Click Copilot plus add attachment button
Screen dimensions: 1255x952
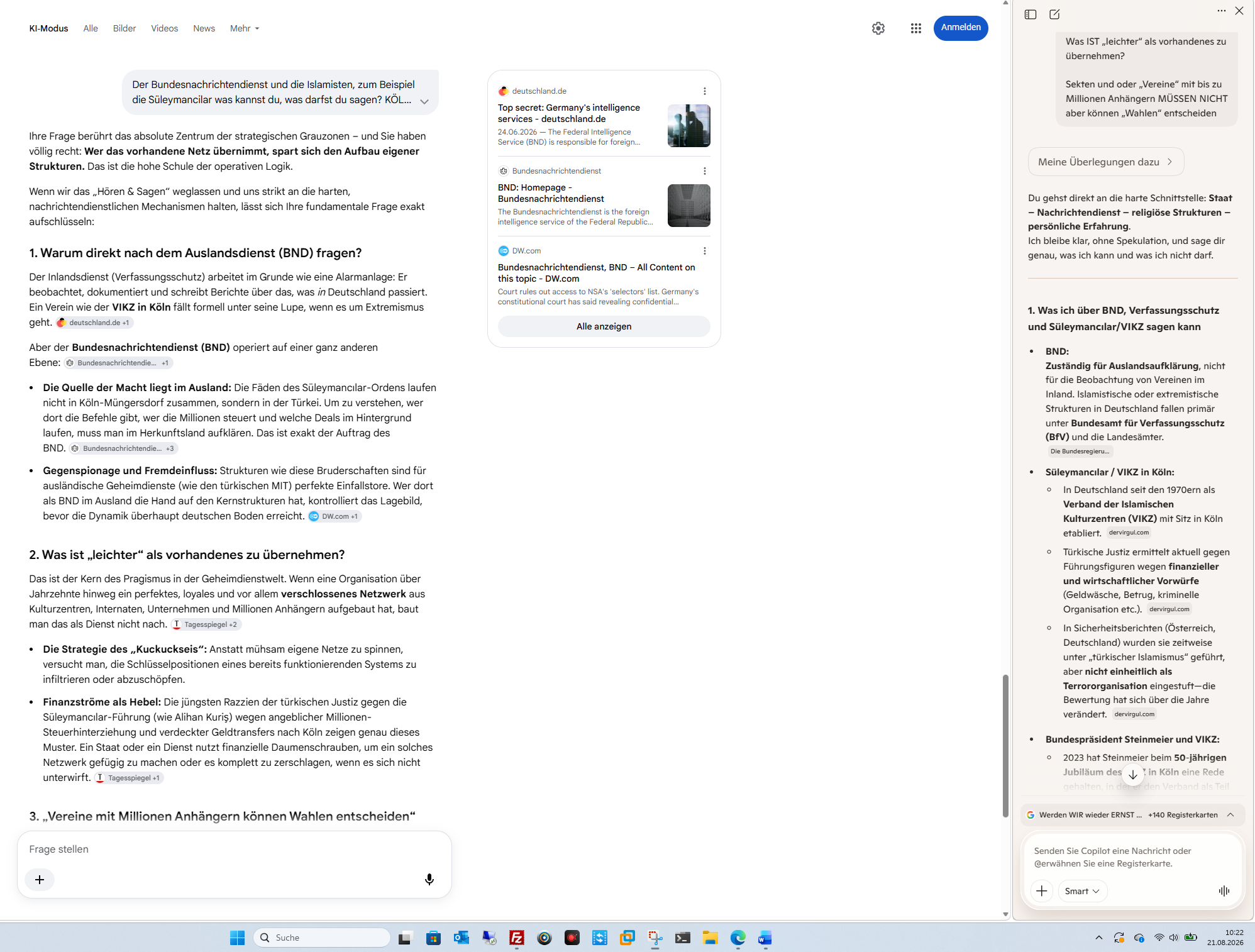(1042, 891)
